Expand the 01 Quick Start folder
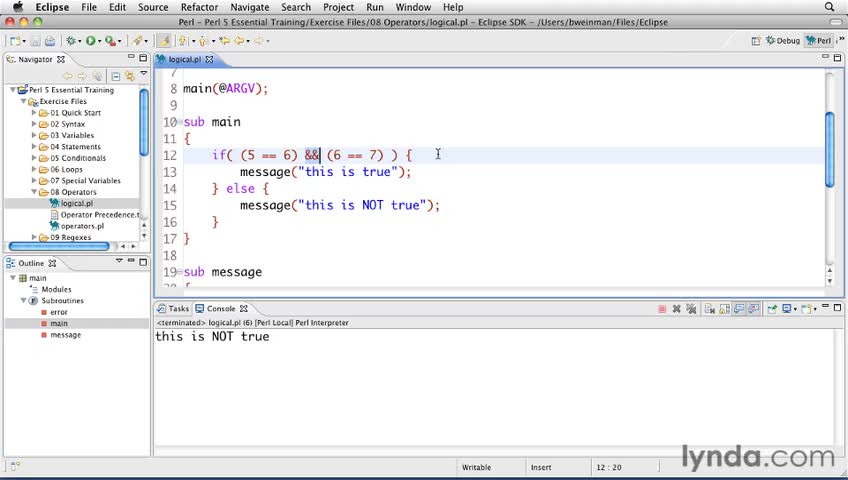Viewport: 848px width, 480px height. point(34,112)
